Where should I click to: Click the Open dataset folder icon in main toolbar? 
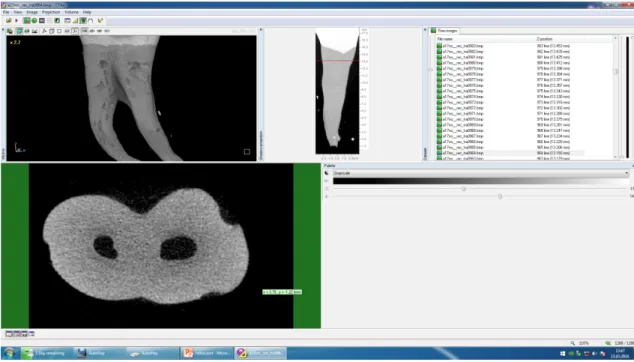pos(8,21)
